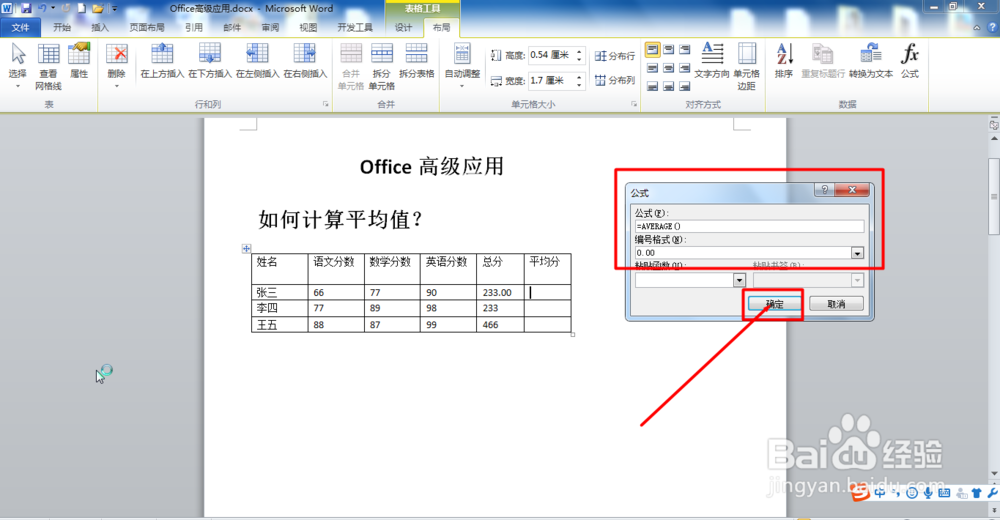Select the Align Top Center icon

click(668, 50)
